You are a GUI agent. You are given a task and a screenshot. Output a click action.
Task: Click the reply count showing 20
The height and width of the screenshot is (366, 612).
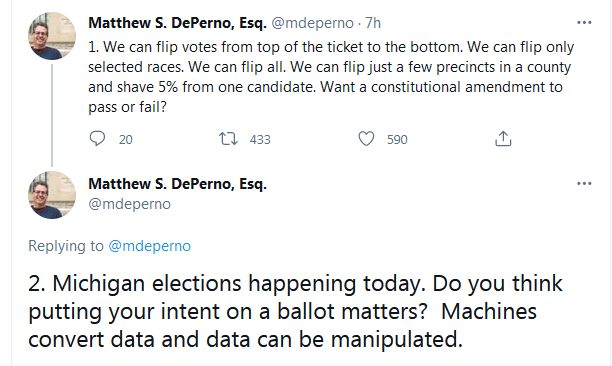point(126,139)
